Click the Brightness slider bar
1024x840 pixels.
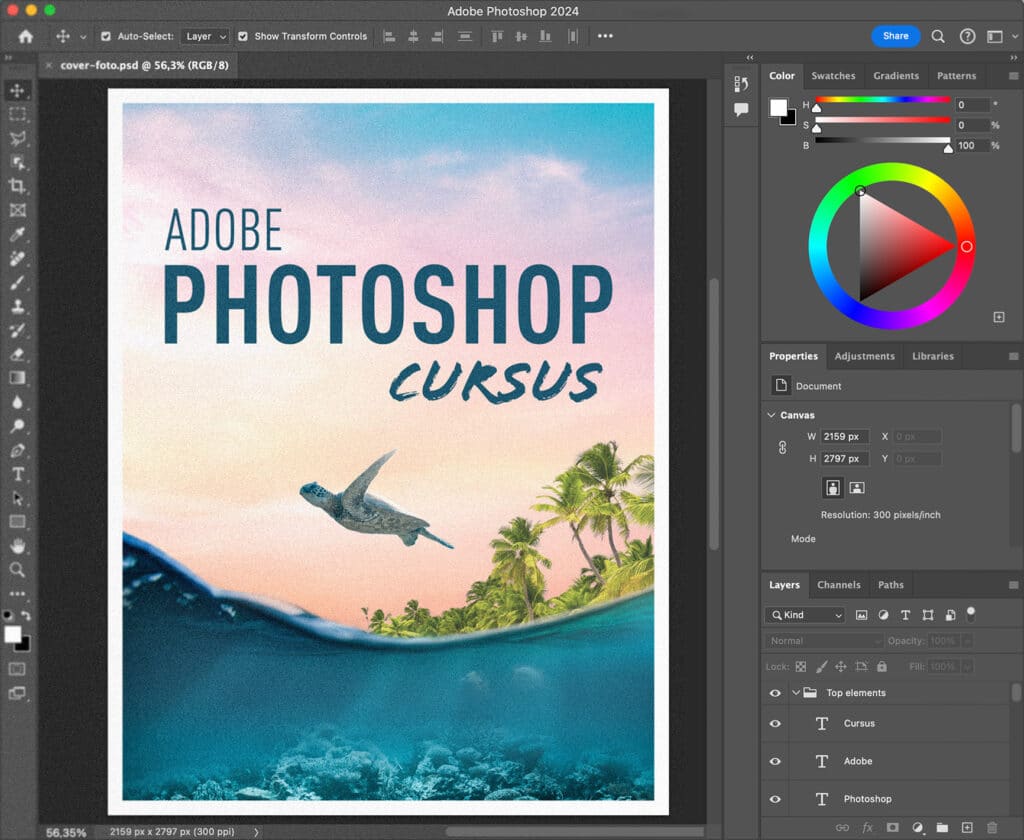coord(883,140)
